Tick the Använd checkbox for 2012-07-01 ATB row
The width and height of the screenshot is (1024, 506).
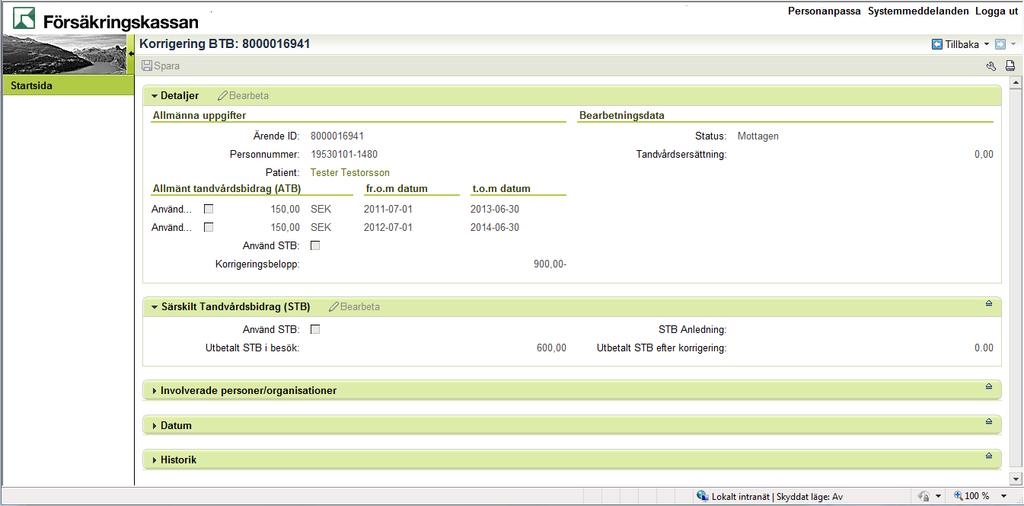(x=208, y=227)
